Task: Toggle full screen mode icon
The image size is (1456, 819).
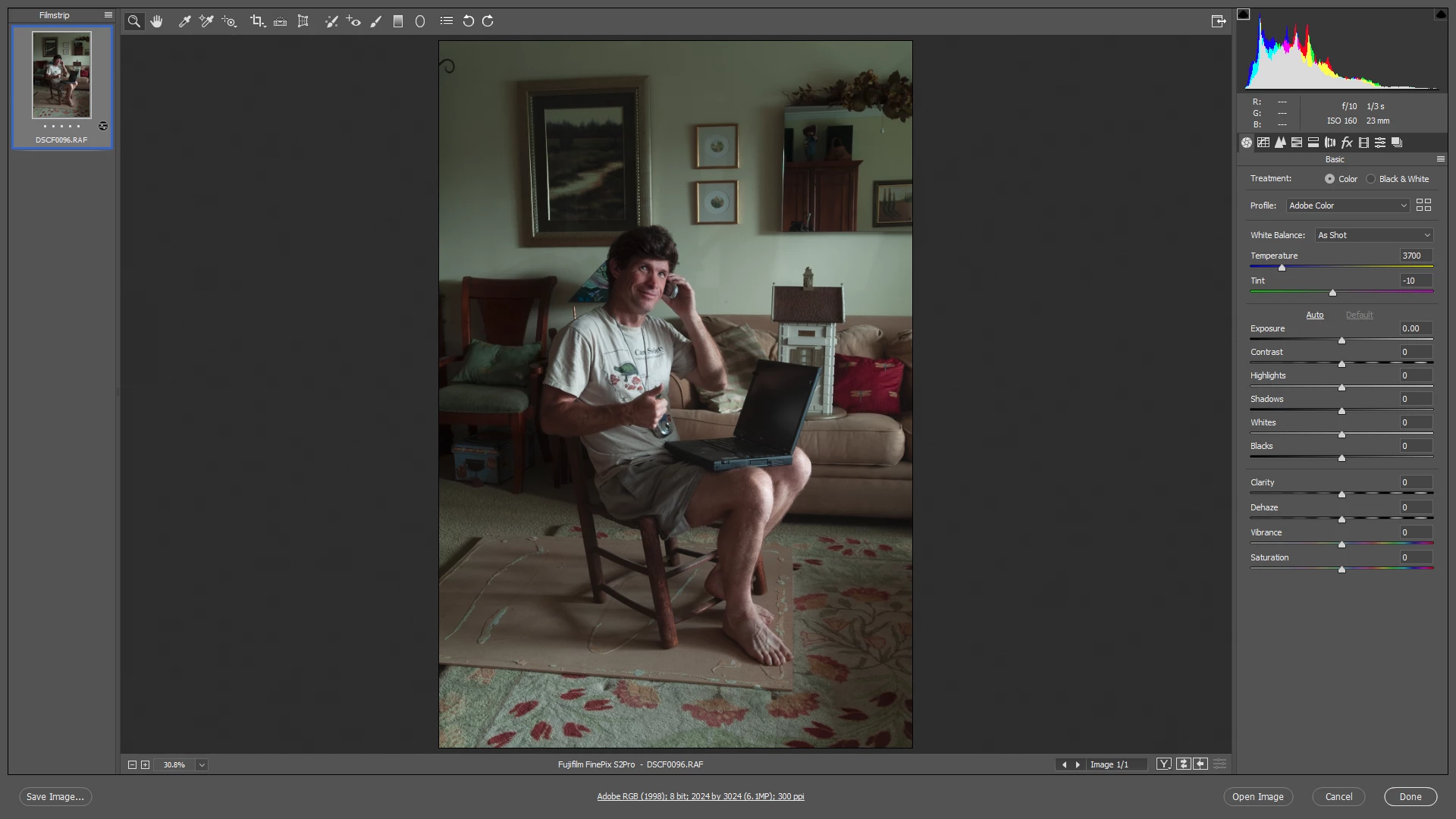Action: 1218,21
